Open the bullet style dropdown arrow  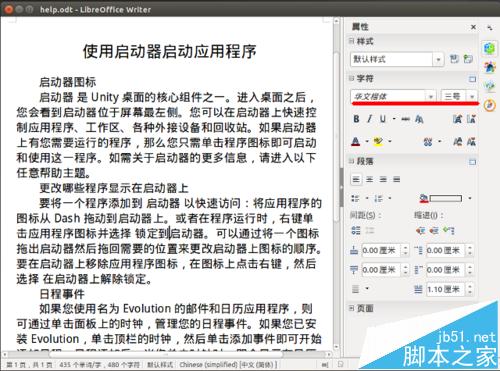pos(367,199)
